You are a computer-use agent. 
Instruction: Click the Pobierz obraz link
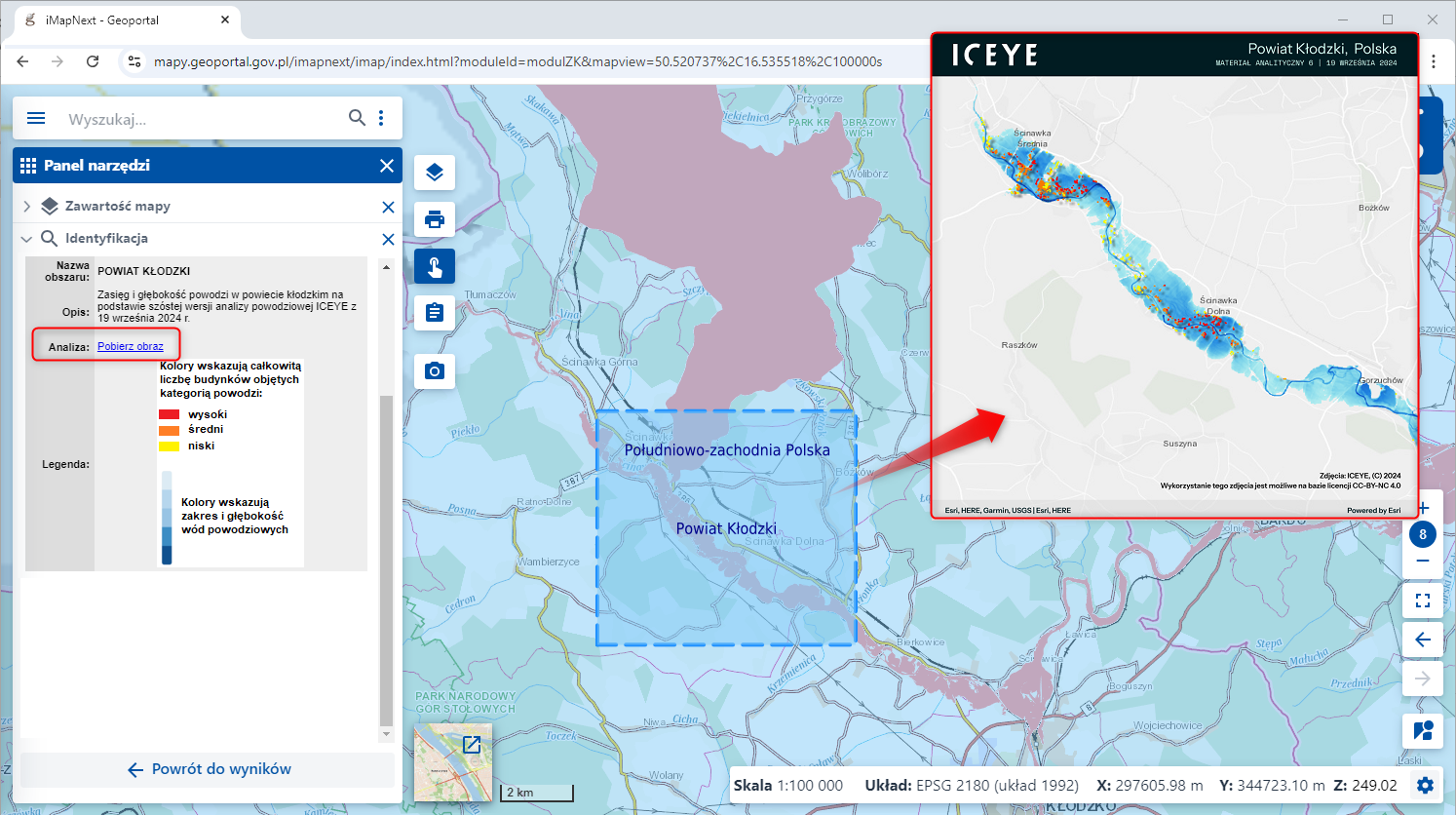[131, 346]
